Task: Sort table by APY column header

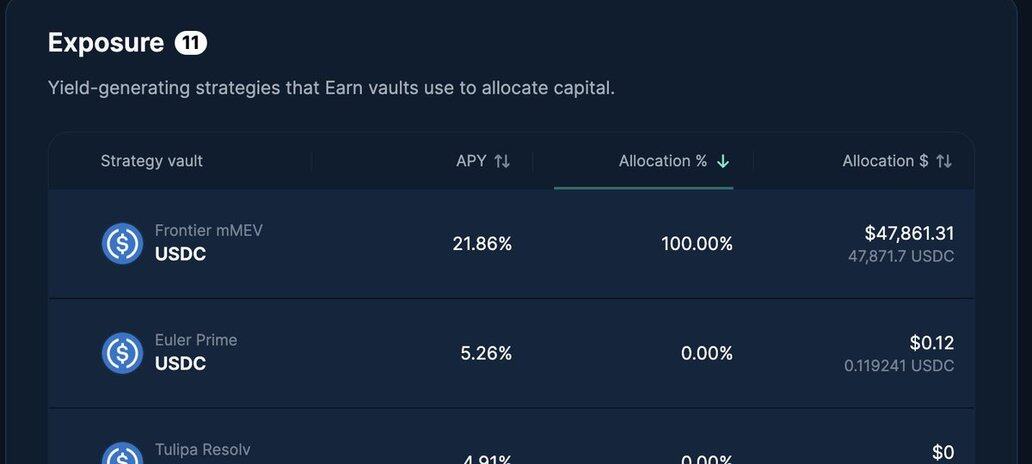Action: (471, 161)
